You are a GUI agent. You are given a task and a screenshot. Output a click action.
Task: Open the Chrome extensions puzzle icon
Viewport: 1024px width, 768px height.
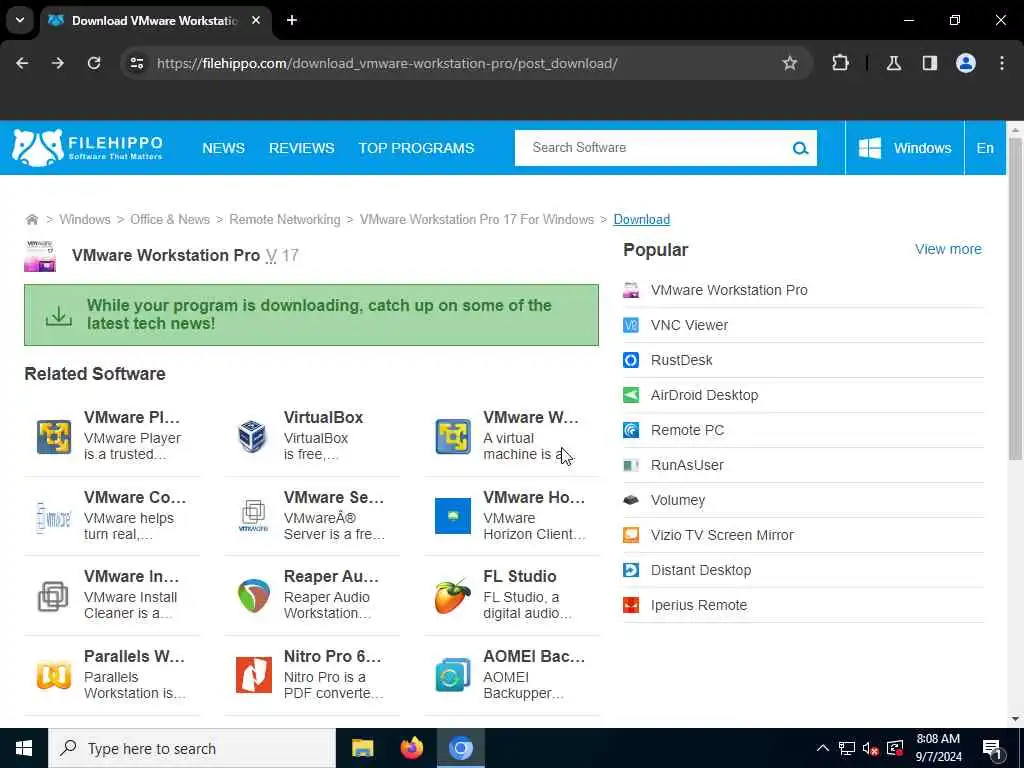click(x=840, y=63)
